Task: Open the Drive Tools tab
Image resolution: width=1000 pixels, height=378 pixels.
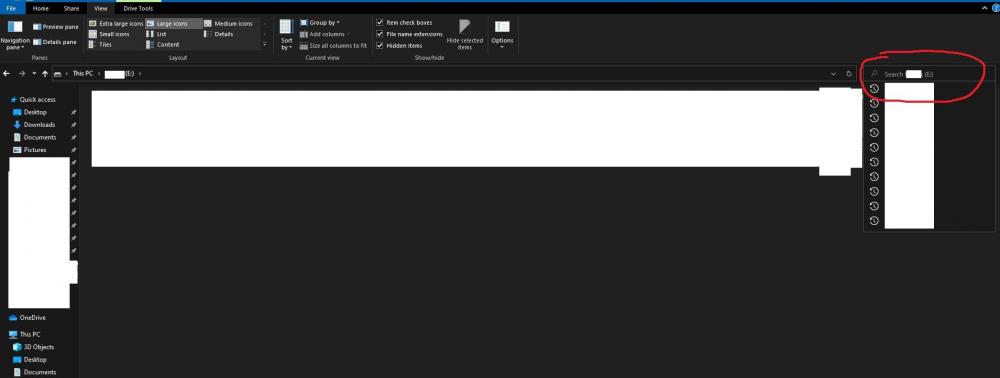Action: click(138, 8)
